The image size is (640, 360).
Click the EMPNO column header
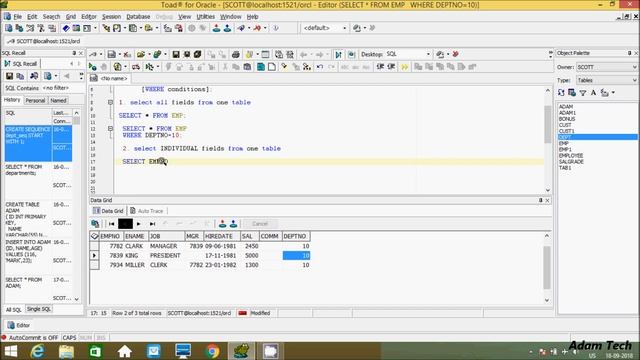click(x=110, y=236)
